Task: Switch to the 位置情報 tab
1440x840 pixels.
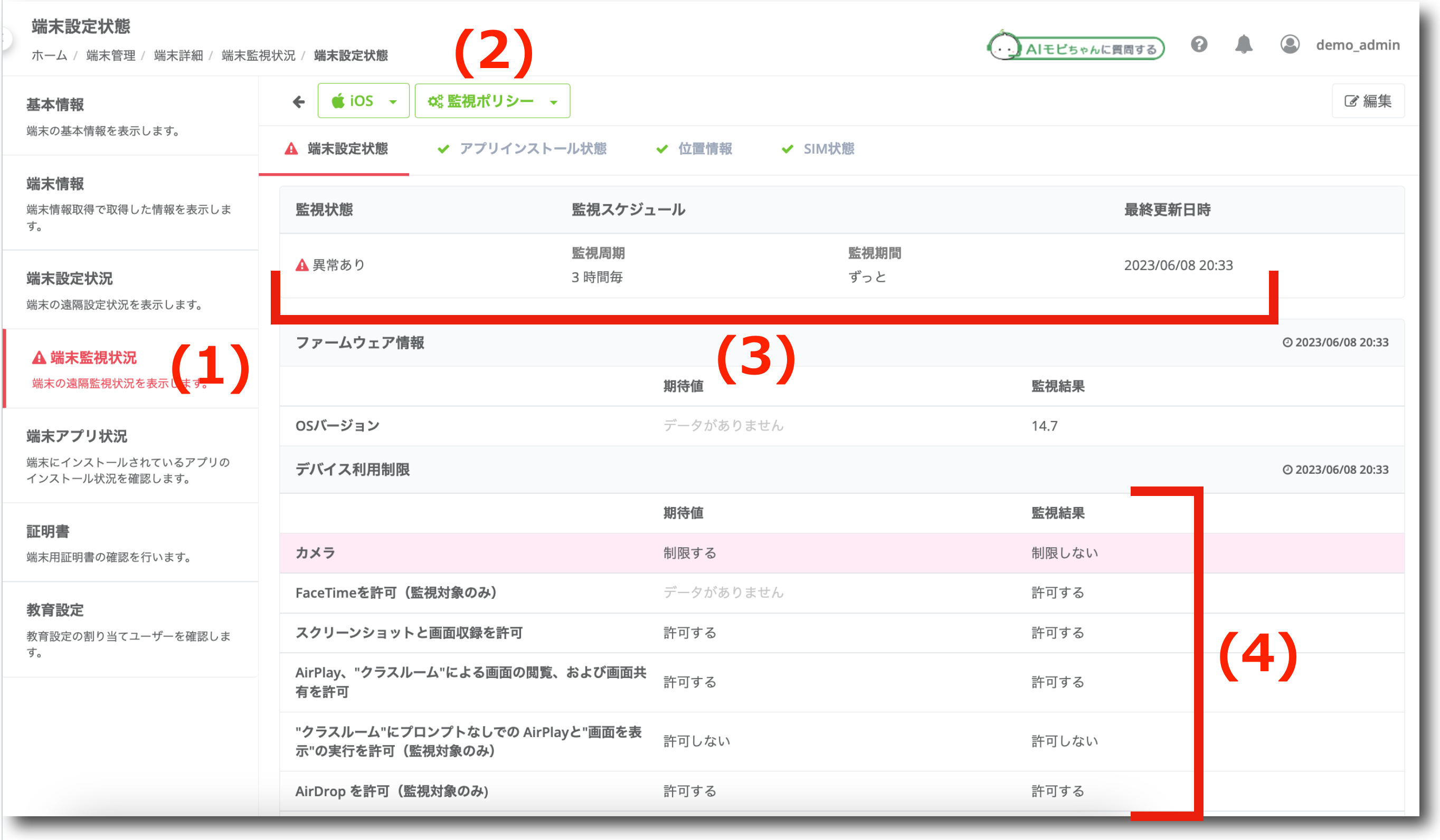Action: 694,149
